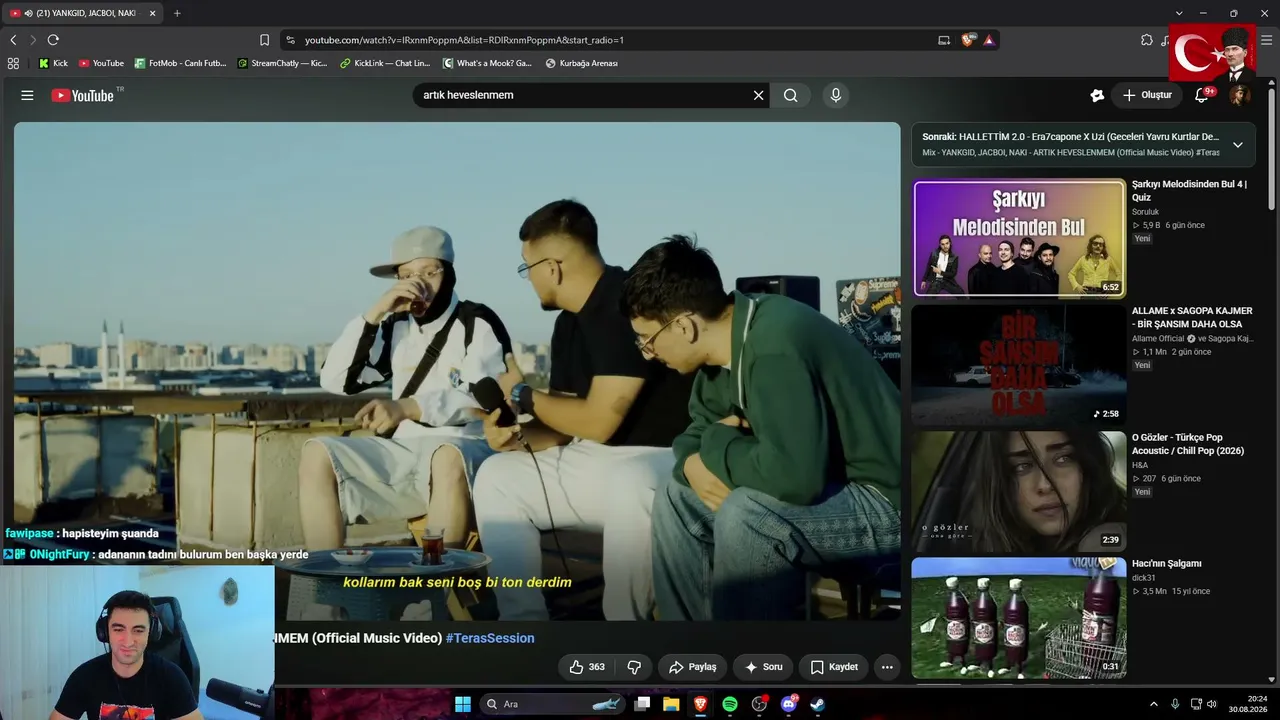Open the Allame Official channel name
The image size is (1280, 720).
[1158, 339]
